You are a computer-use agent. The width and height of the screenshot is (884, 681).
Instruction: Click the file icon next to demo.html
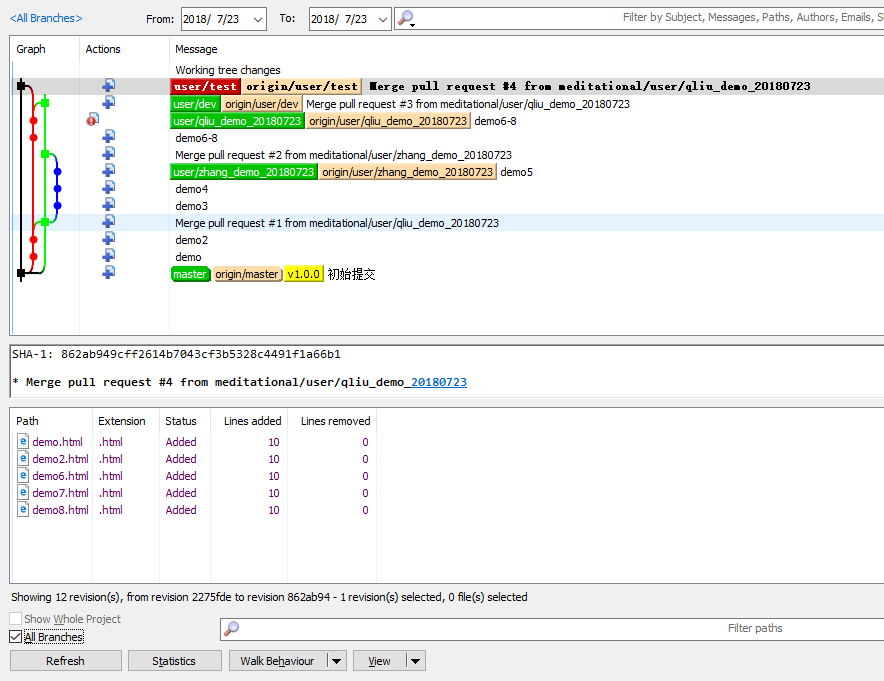[23, 442]
